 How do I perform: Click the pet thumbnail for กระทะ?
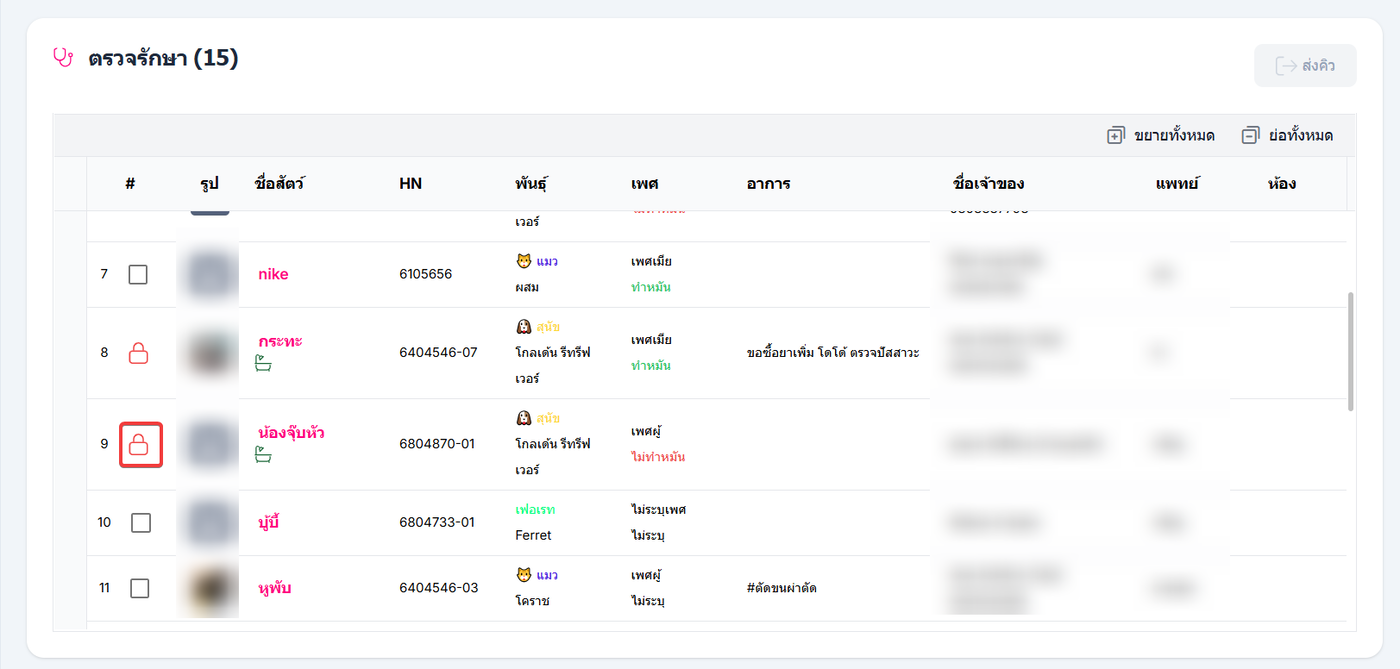[210, 352]
